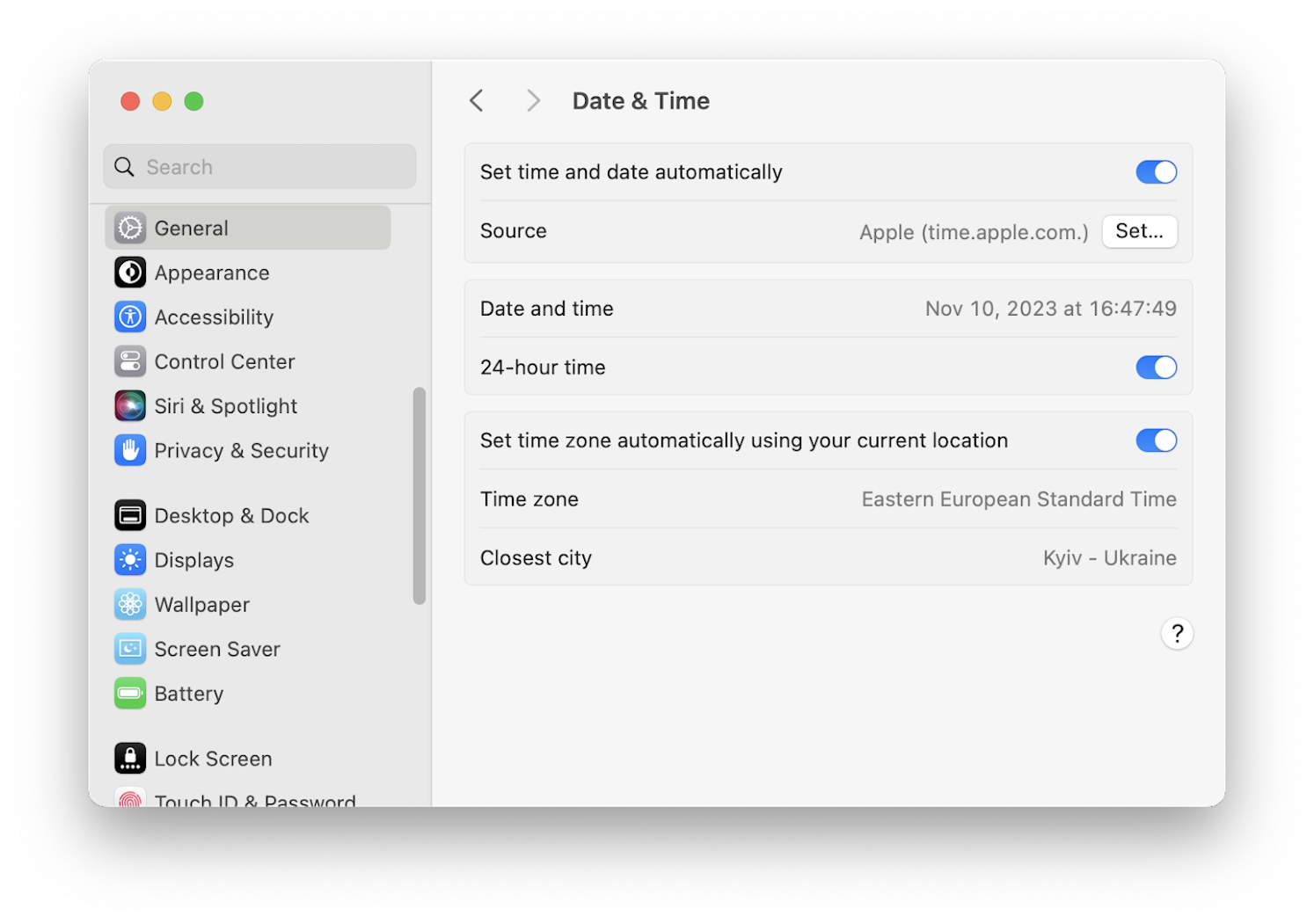Viewport: 1314px width, 924px height.
Task: Select the Privacy & Security hand icon
Action: (129, 450)
